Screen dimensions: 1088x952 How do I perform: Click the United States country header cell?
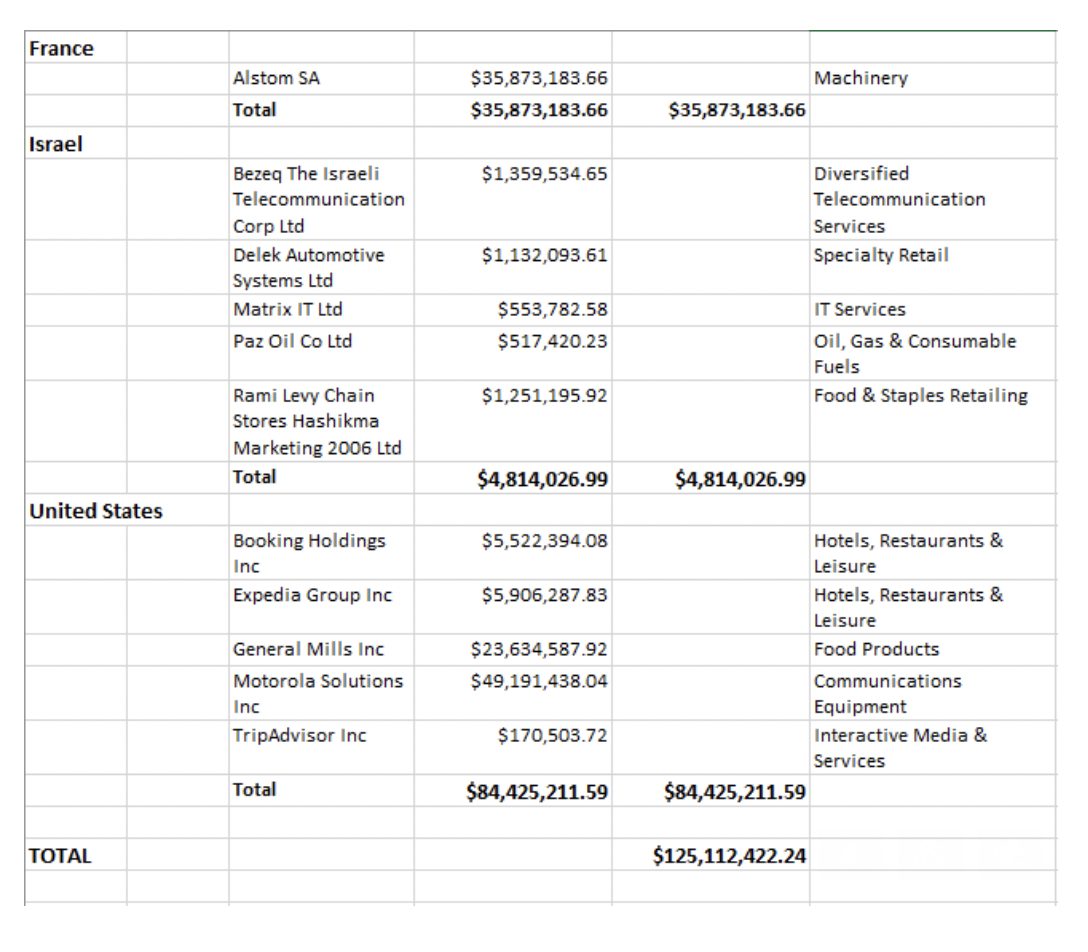(x=95, y=511)
